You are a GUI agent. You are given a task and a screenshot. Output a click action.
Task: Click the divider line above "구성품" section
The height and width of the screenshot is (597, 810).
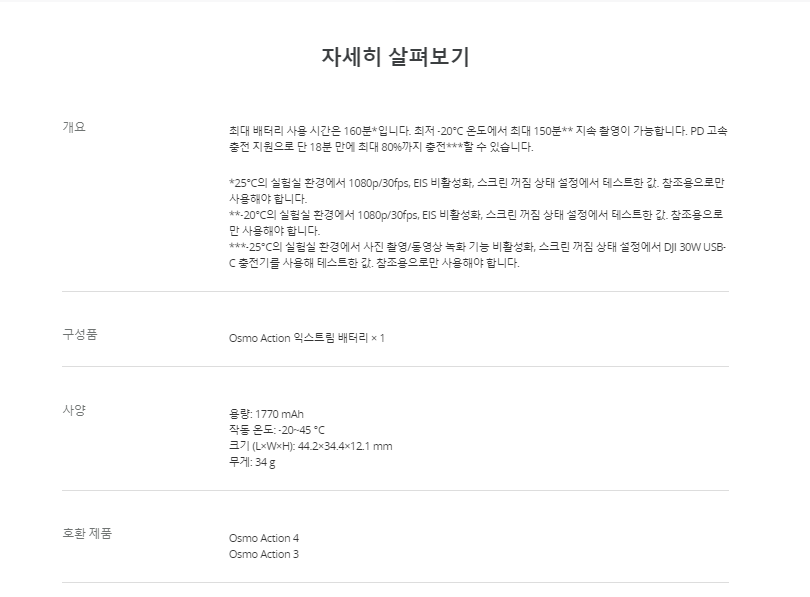(395, 292)
